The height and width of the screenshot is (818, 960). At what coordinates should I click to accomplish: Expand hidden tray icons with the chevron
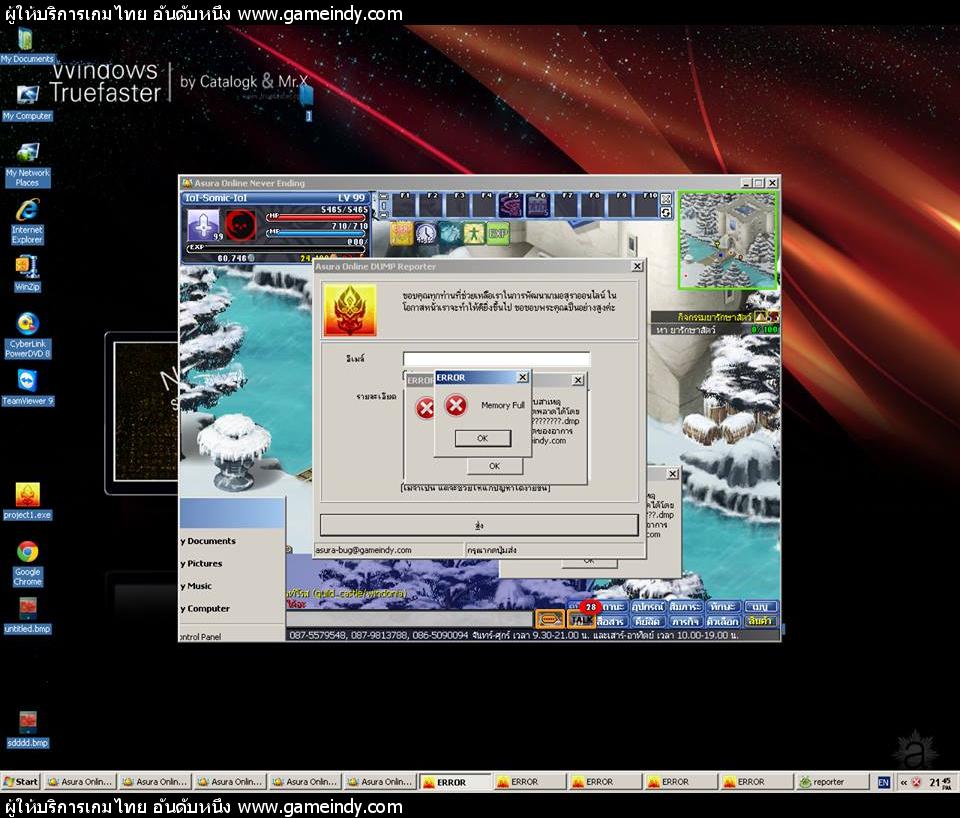pos(904,782)
